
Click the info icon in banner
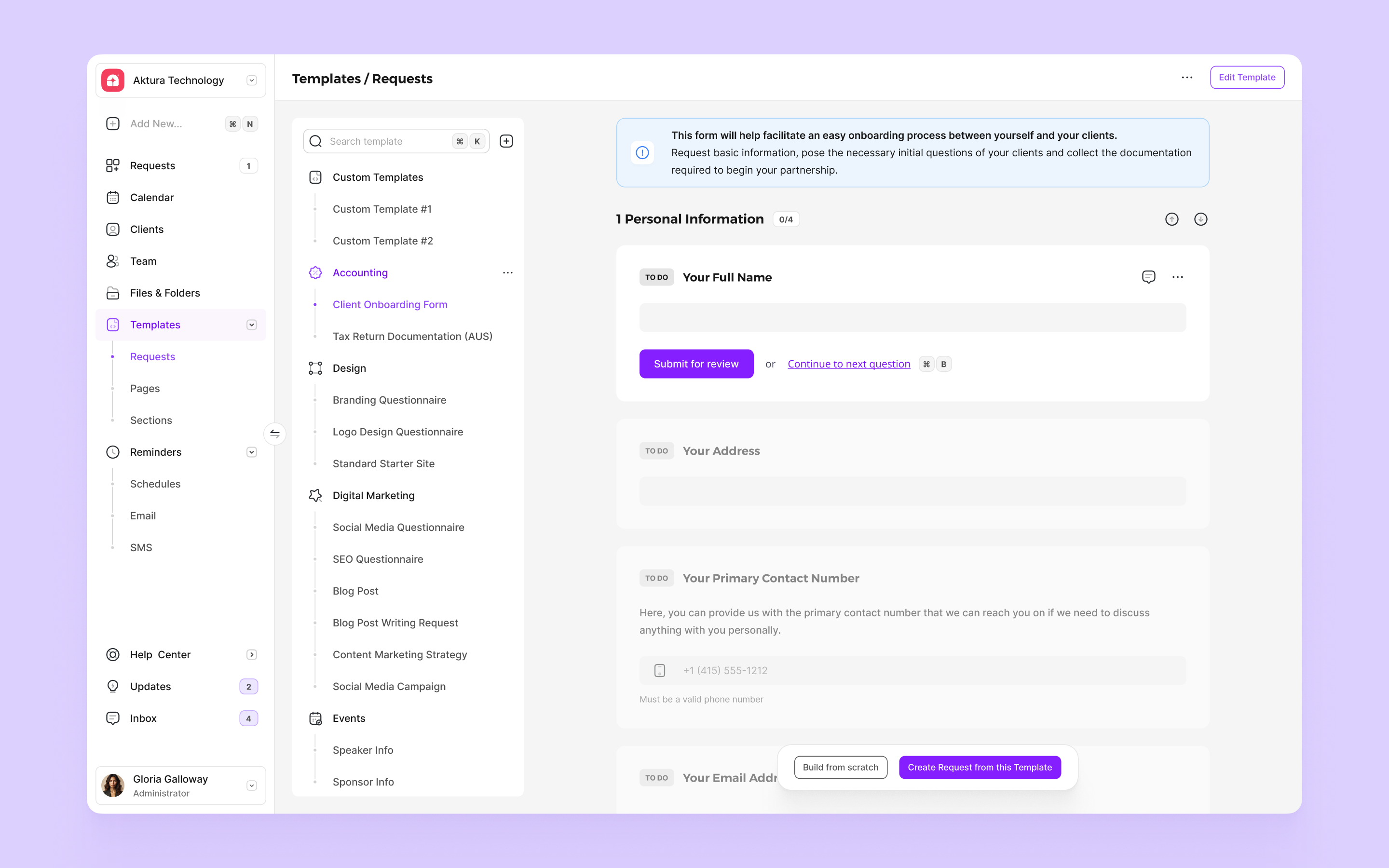tap(642, 153)
